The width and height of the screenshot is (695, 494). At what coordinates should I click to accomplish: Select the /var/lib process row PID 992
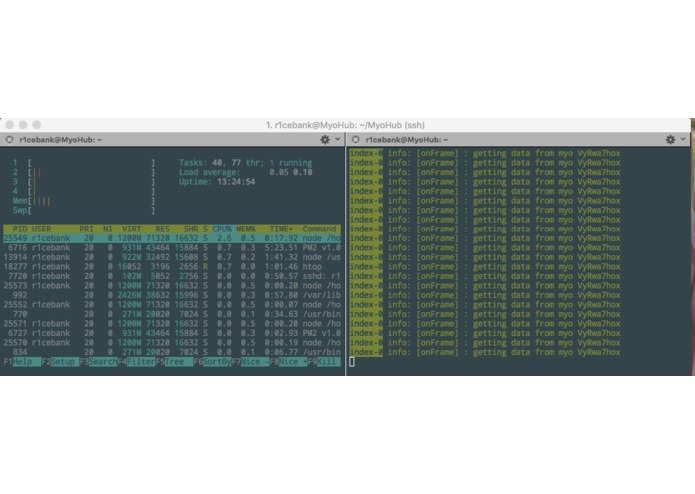172,295
